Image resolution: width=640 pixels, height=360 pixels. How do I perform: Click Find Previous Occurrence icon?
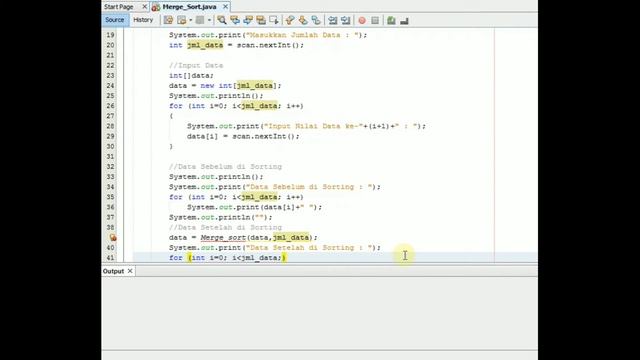click(x=235, y=20)
